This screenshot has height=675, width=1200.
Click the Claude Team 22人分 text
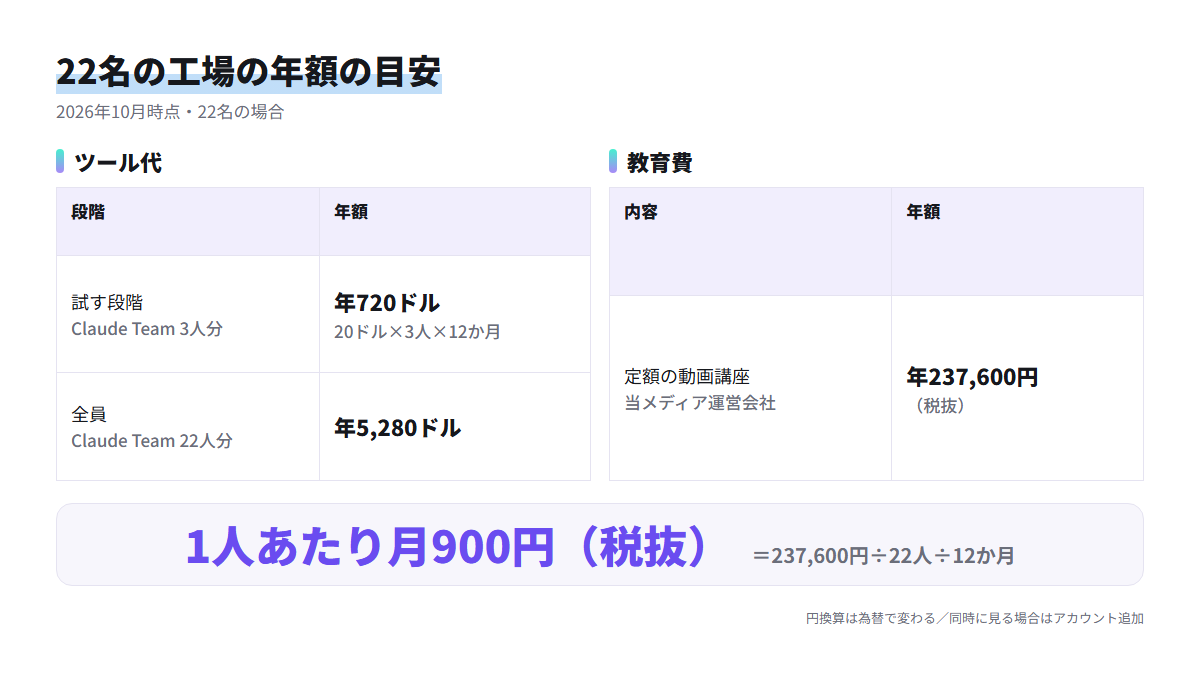pyautogui.click(x=152, y=440)
